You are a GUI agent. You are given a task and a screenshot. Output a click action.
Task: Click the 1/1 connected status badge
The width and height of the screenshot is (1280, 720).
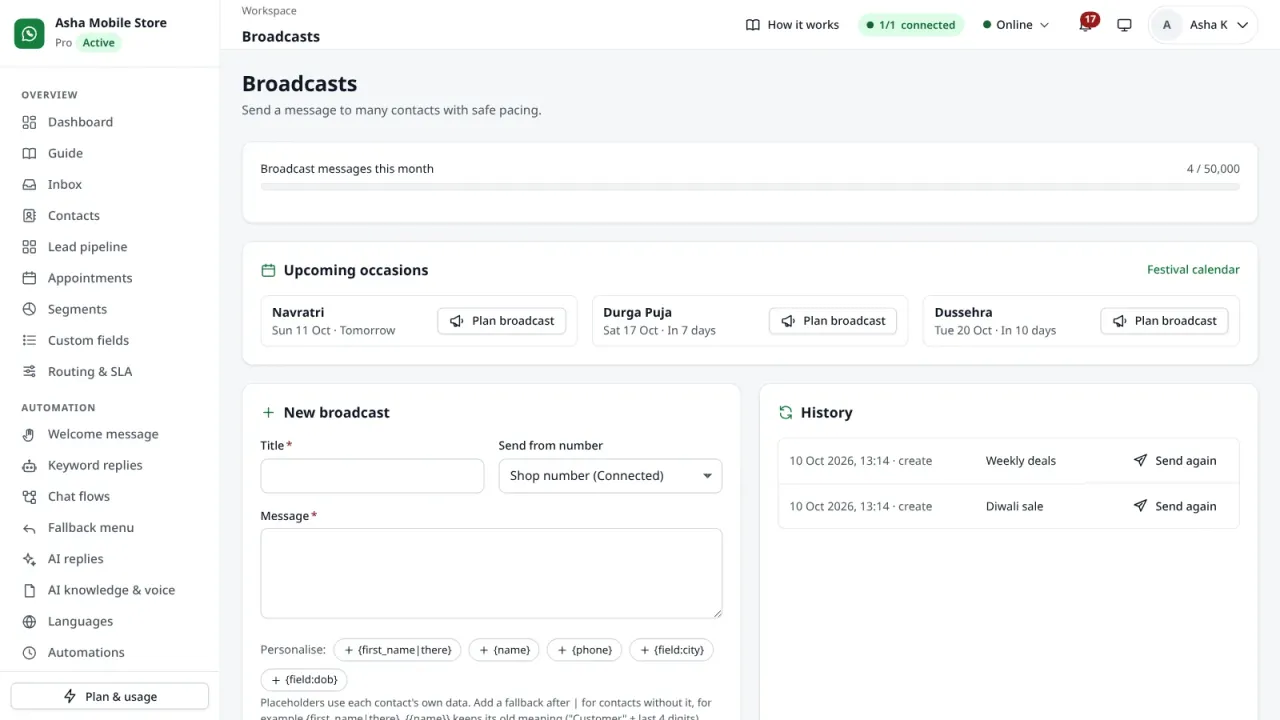[911, 25]
